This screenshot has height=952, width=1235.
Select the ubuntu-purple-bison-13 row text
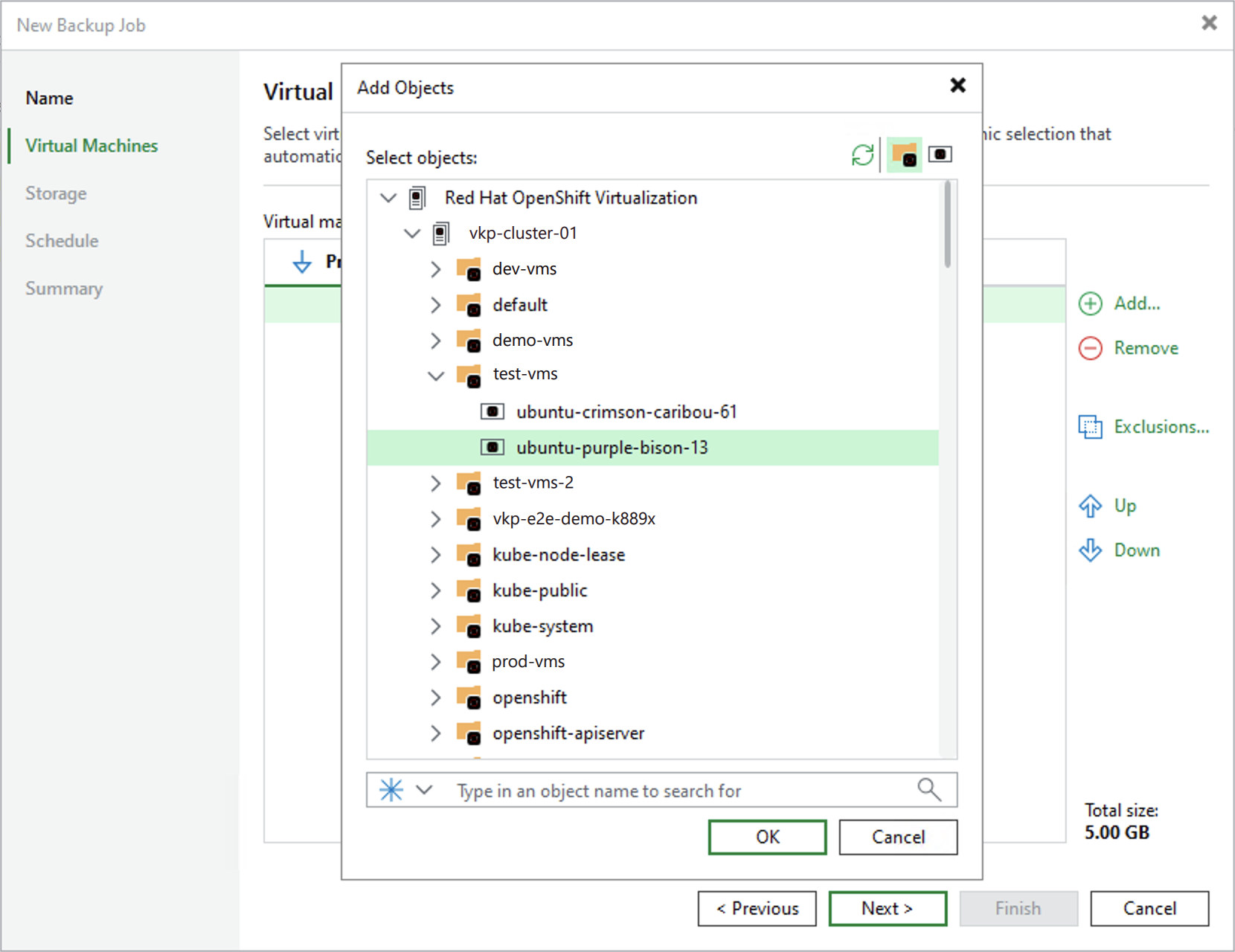coord(612,448)
